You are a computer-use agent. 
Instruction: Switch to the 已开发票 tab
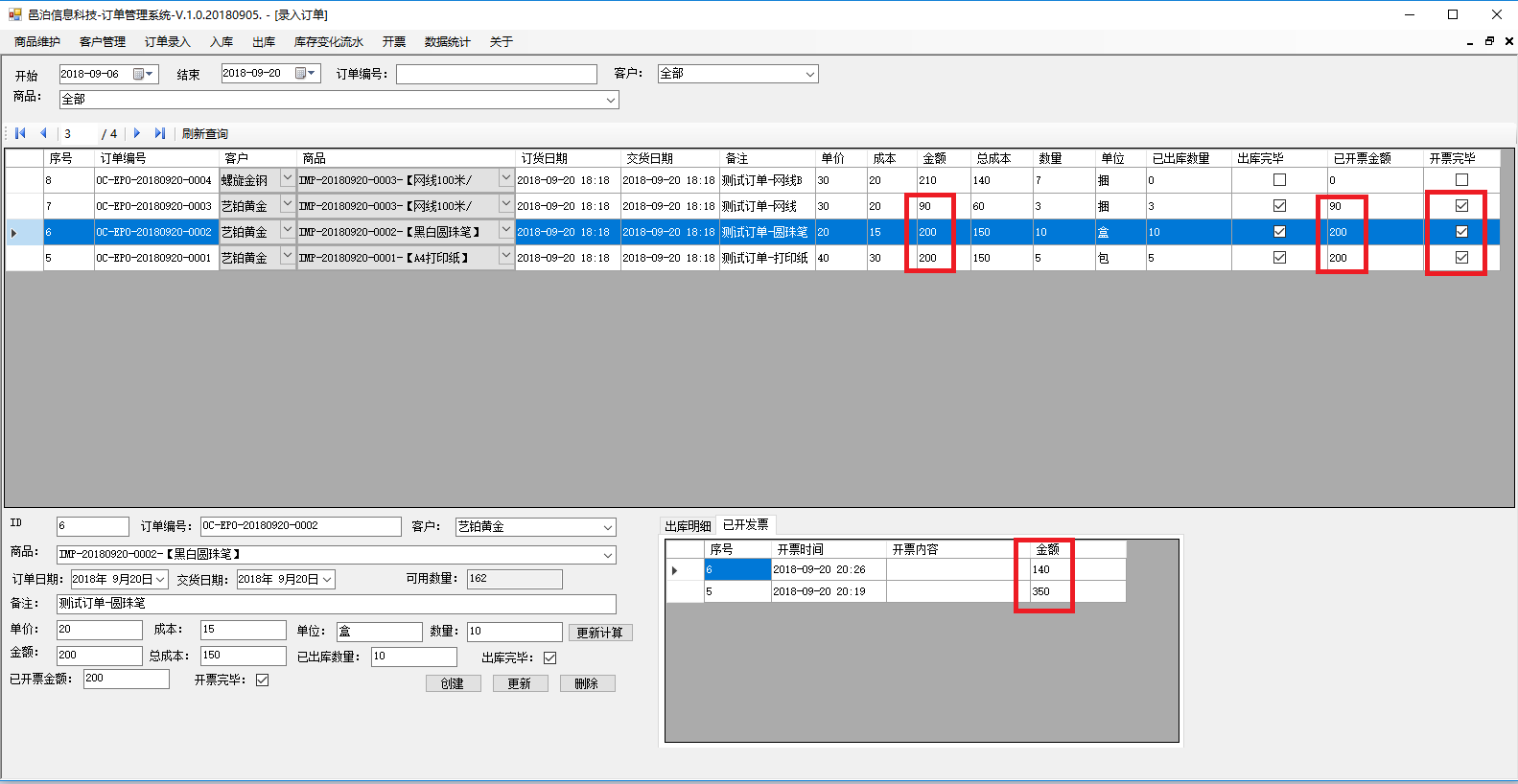tap(746, 525)
